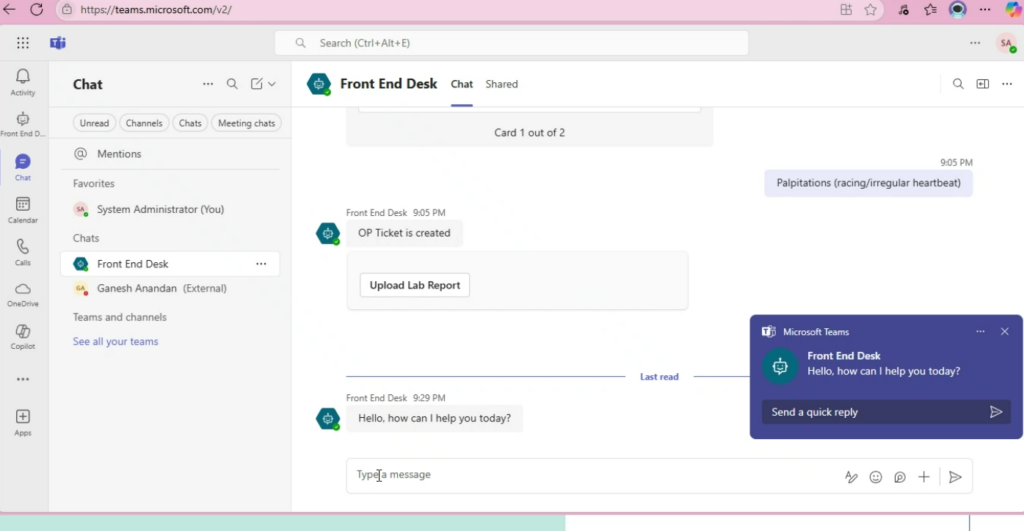Search within the chat list
This screenshot has height=531, width=1024.
point(232,84)
